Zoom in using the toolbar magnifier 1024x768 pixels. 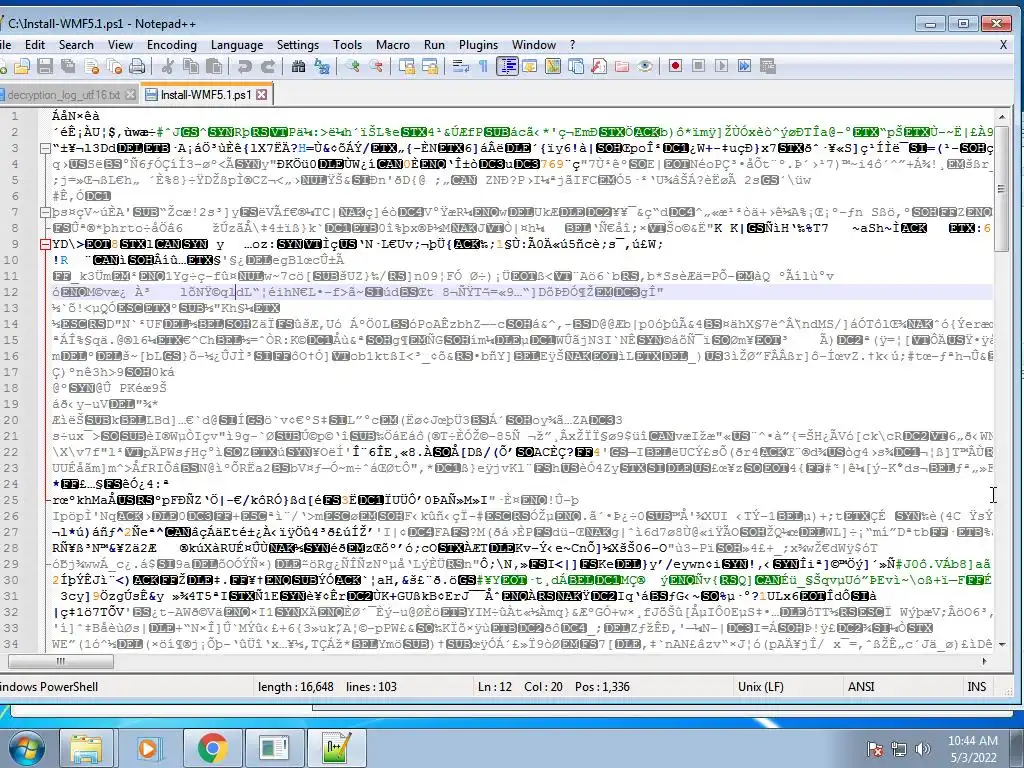(x=353, y=66)
